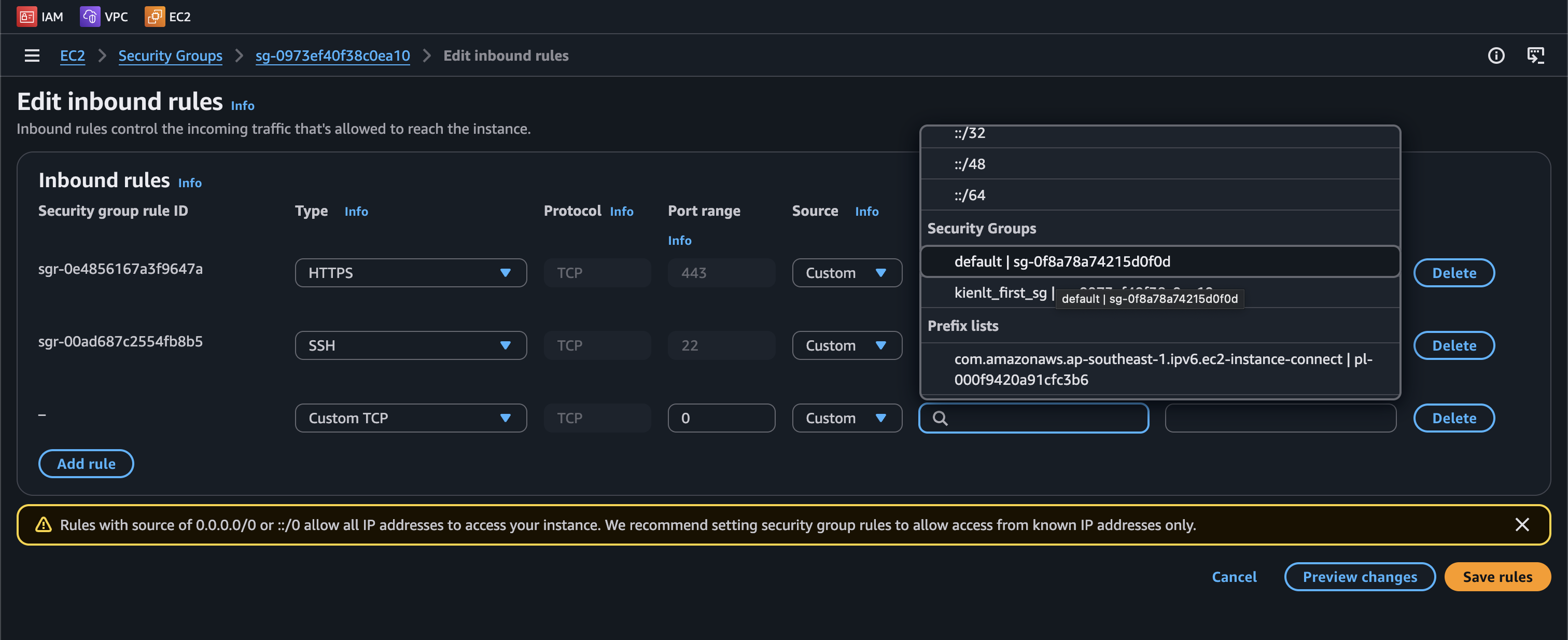
Task: Select the ec2-instance-connect prefix list option
Action: (1160, 369)
